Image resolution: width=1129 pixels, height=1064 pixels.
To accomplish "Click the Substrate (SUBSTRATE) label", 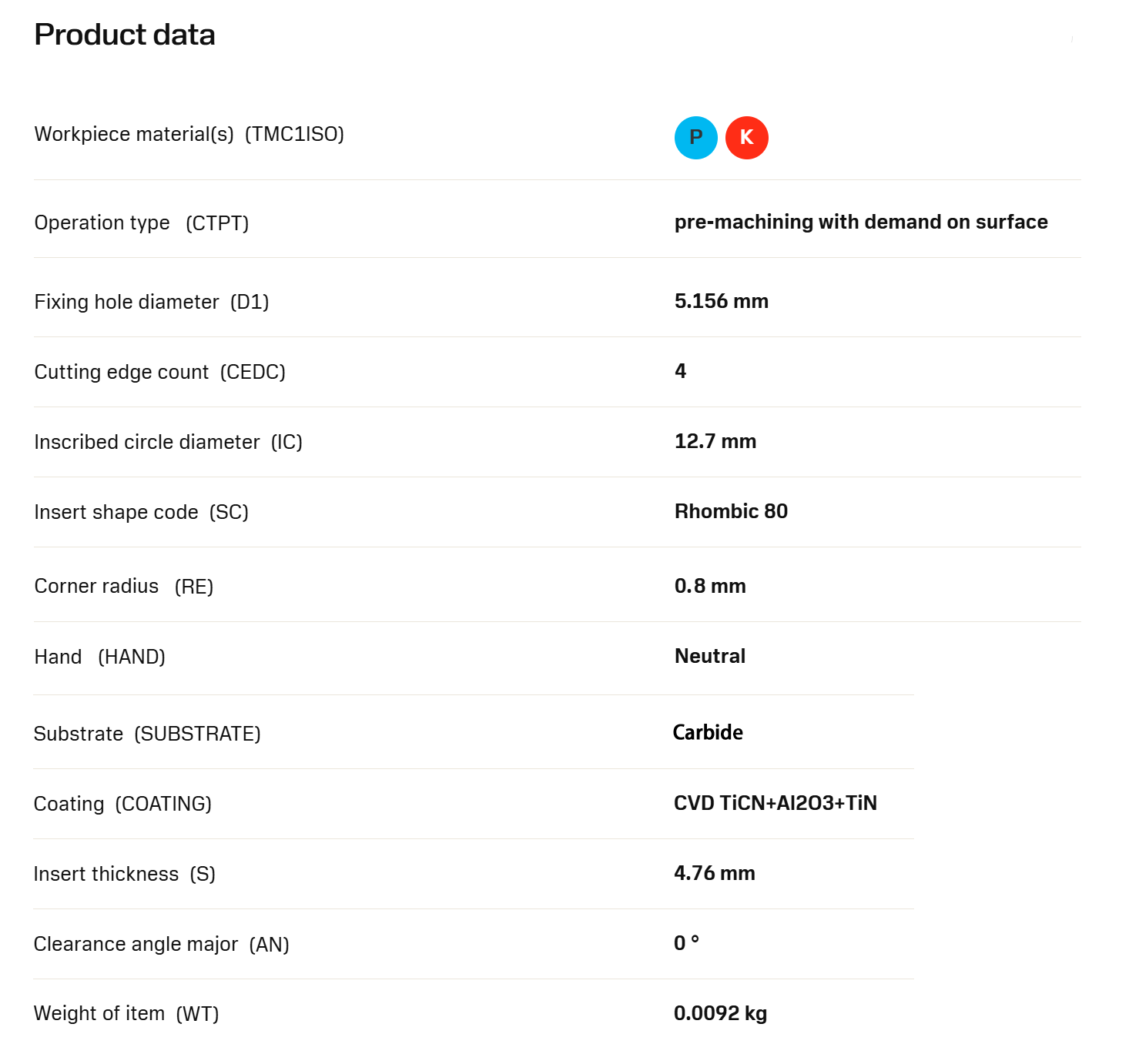I will pyautogui.click(x=147, y=734).
